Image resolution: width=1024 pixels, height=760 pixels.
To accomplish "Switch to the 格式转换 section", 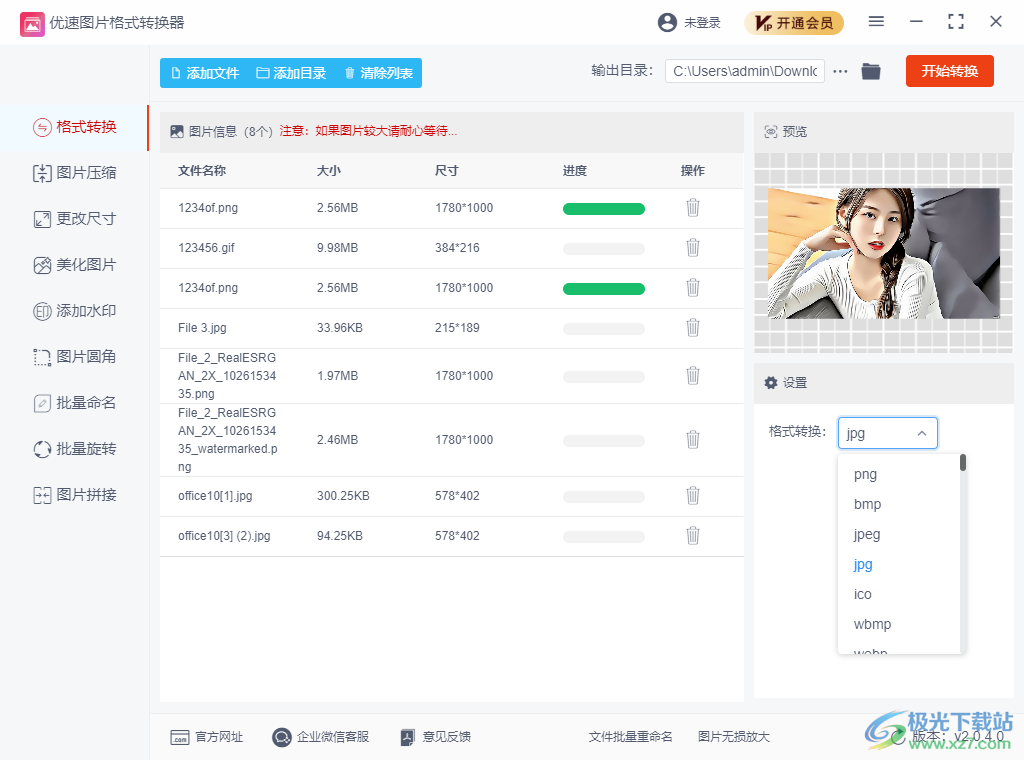I will (75, 128).
